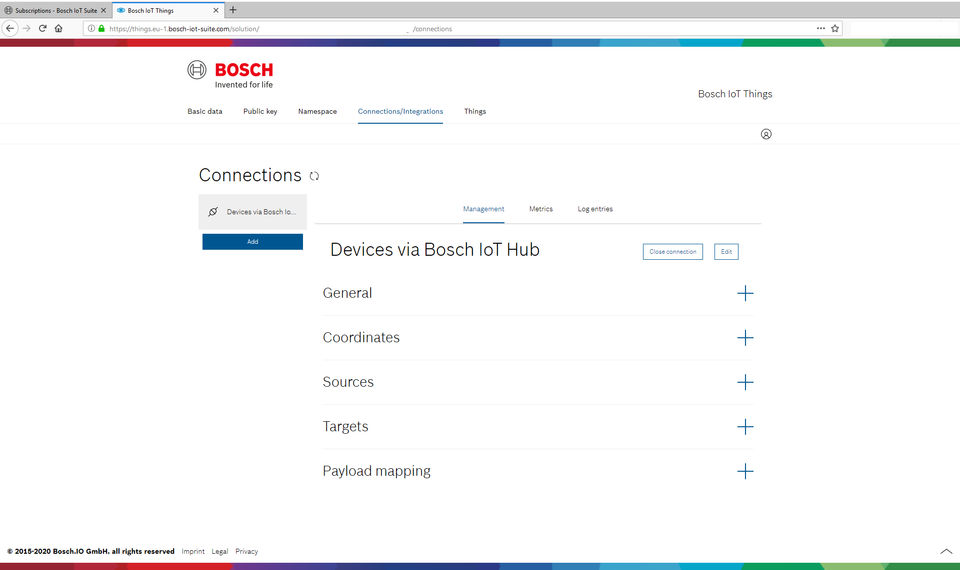Expand the Targets section
The width and height of the screenshot is (960, 570).
[745, 427]
